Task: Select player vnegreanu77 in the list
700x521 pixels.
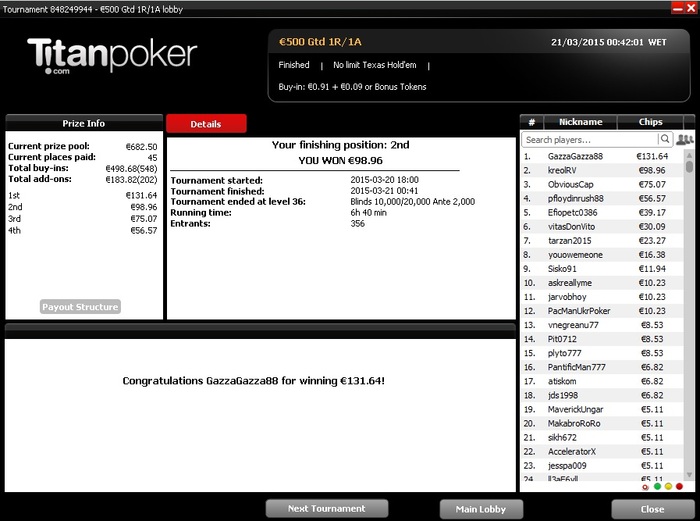Action: coord(602,325)
